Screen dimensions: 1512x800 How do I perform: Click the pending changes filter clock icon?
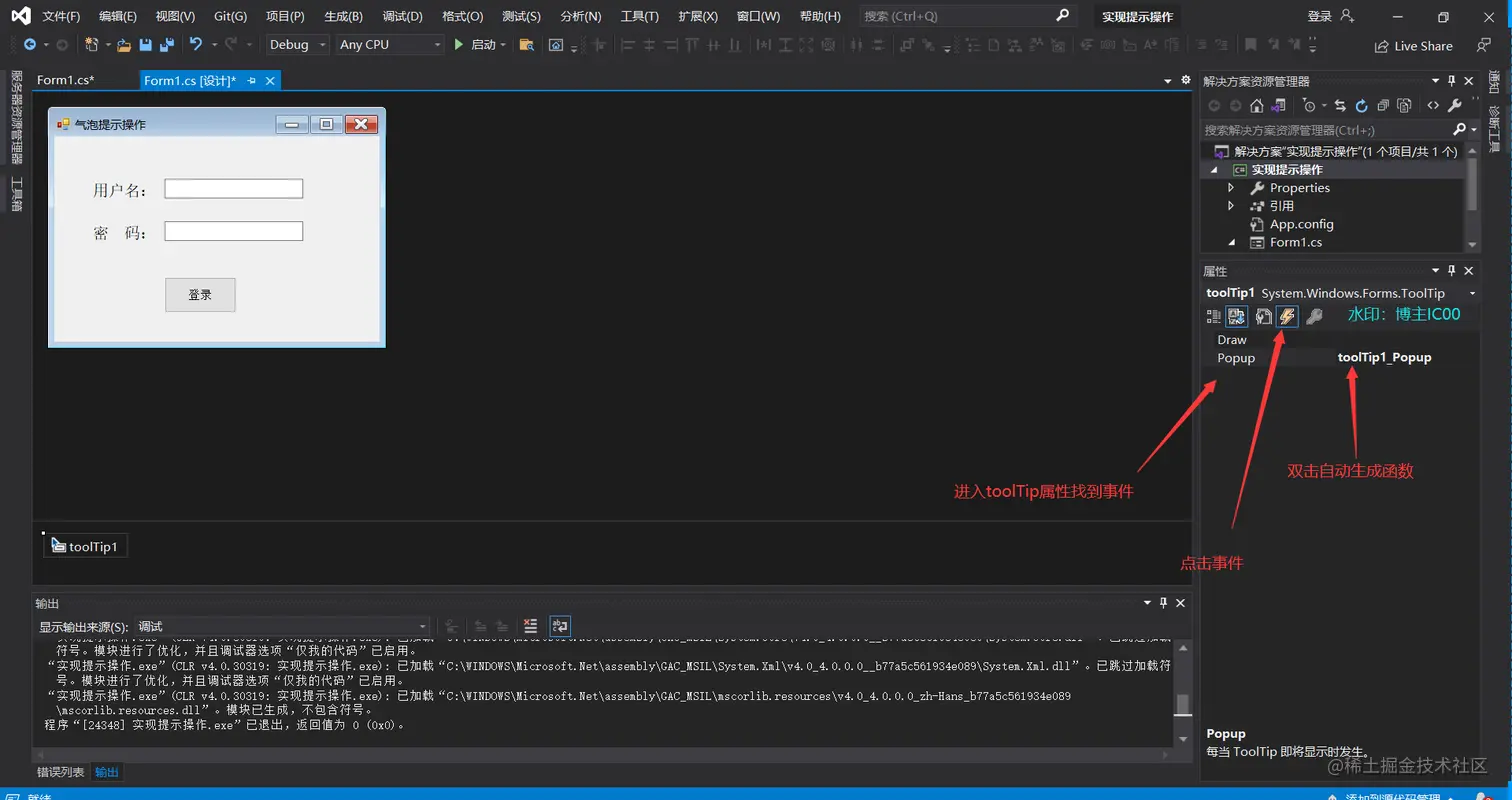[x=1310, y=105]
